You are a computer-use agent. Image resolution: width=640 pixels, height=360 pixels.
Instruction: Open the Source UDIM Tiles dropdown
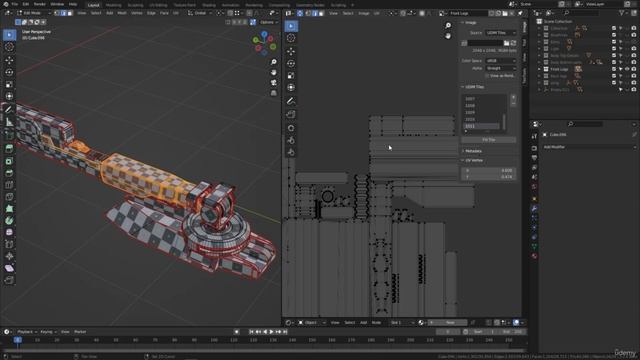[501, 33]
